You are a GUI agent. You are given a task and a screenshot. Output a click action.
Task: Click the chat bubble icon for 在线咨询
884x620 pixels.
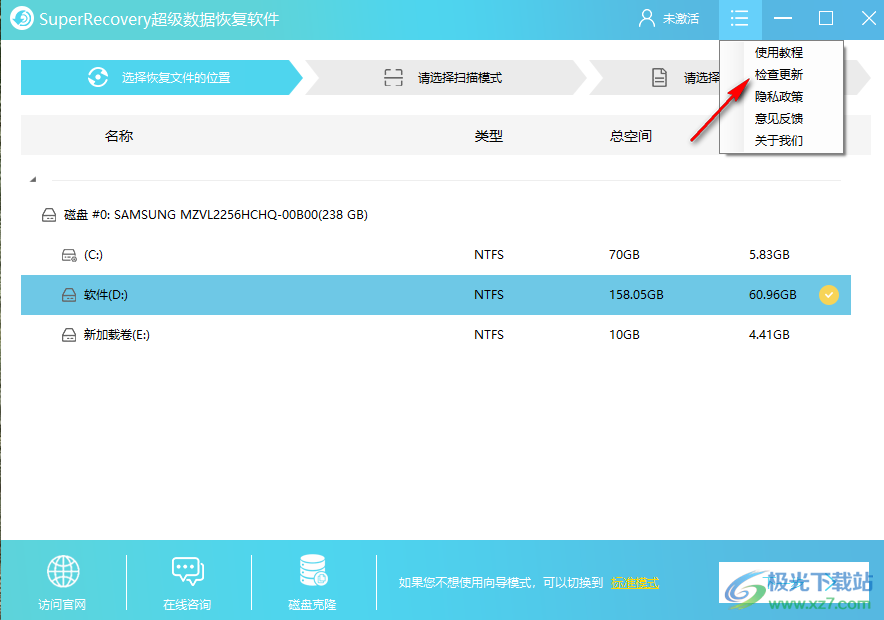click(188, 572)
